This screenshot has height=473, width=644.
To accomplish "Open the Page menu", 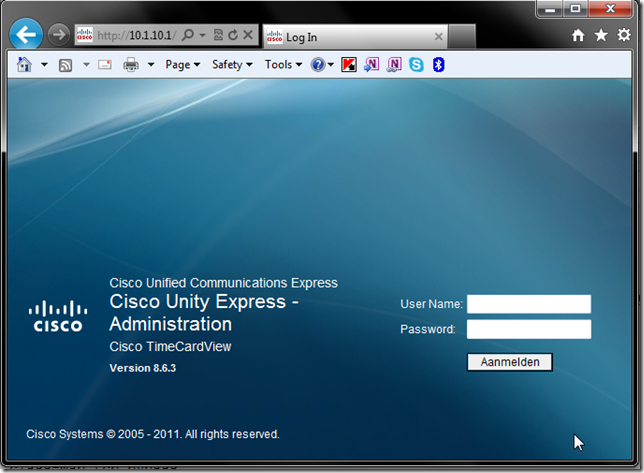I will click(x=183, y=64).
